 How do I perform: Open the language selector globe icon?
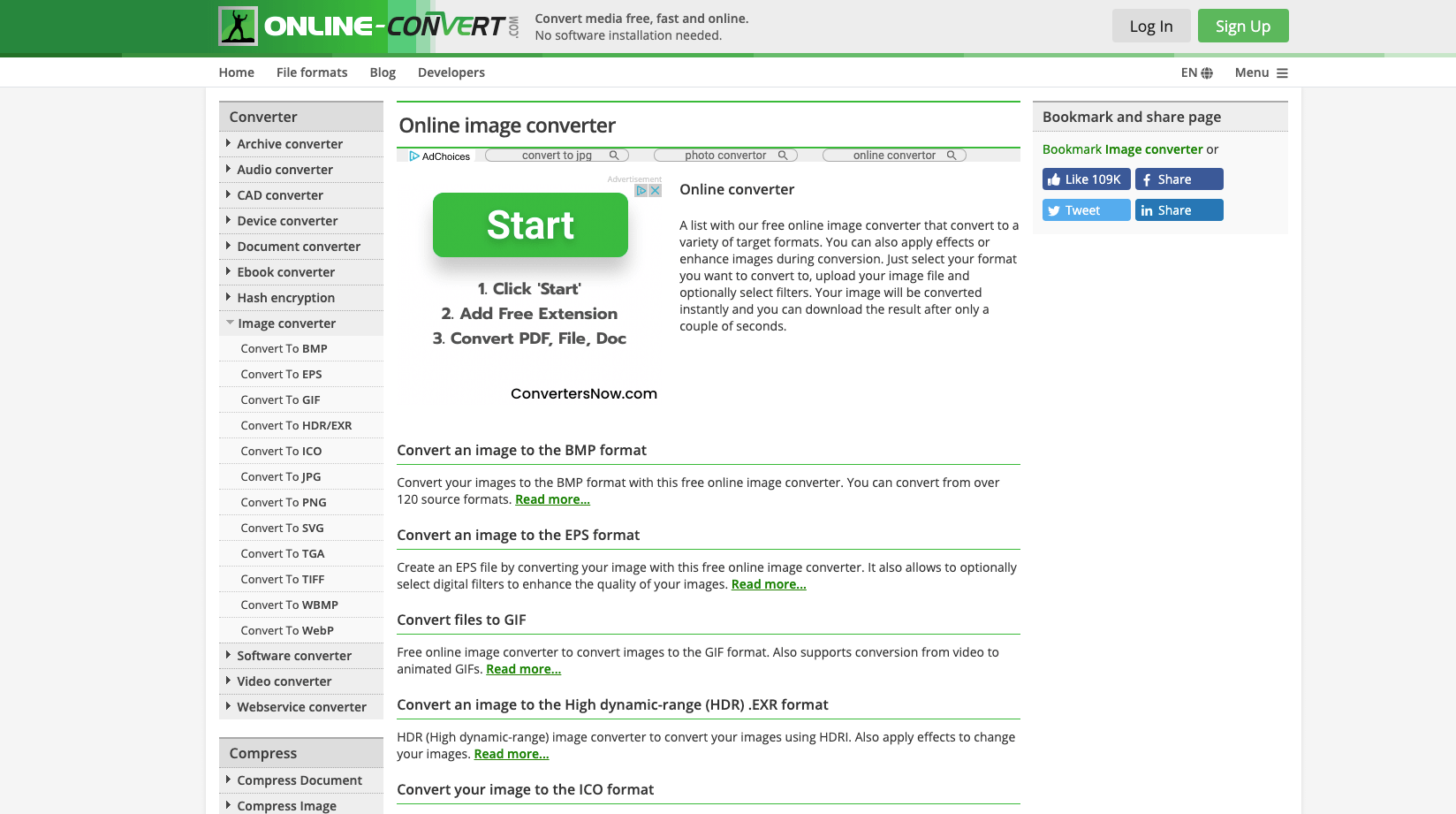coord(1207,72)
